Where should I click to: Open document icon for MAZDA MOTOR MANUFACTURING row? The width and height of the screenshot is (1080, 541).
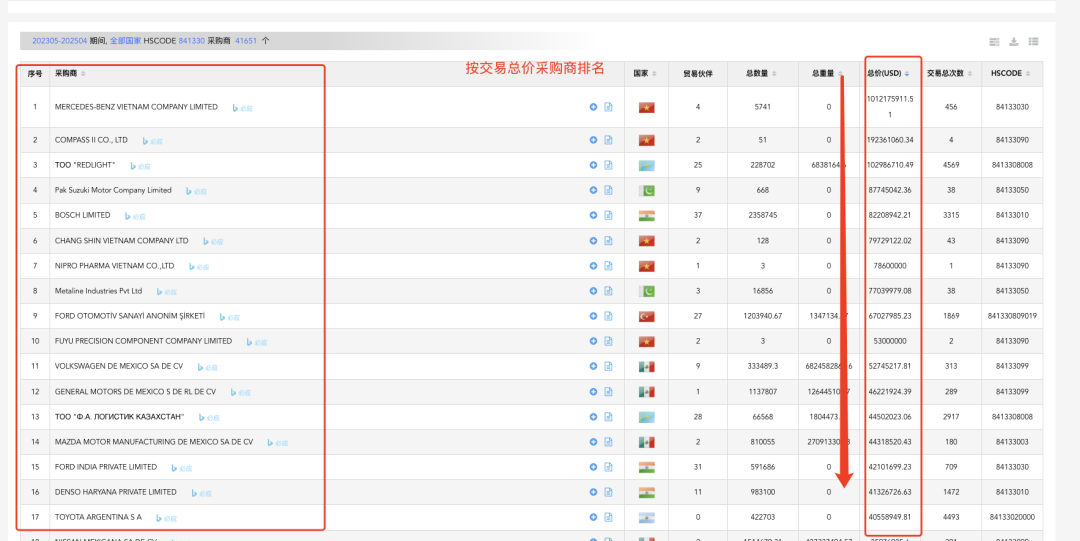tap(608, 441)
